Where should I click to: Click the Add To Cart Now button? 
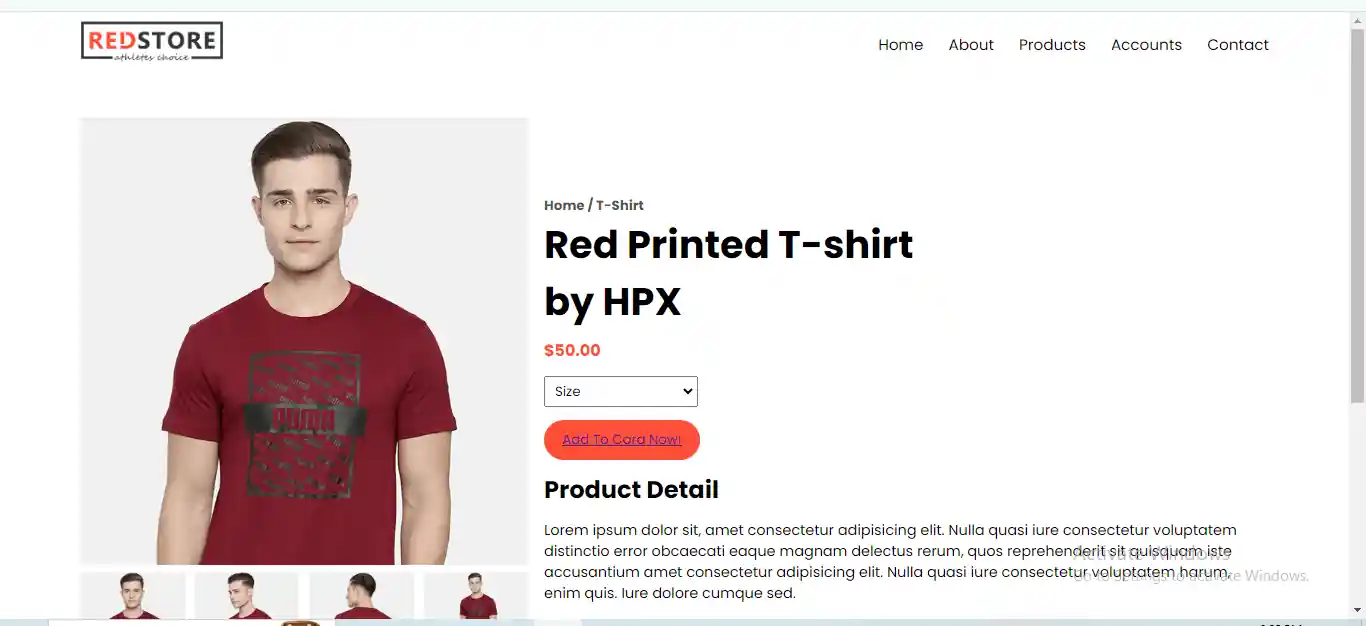click(x=622, y=440)
